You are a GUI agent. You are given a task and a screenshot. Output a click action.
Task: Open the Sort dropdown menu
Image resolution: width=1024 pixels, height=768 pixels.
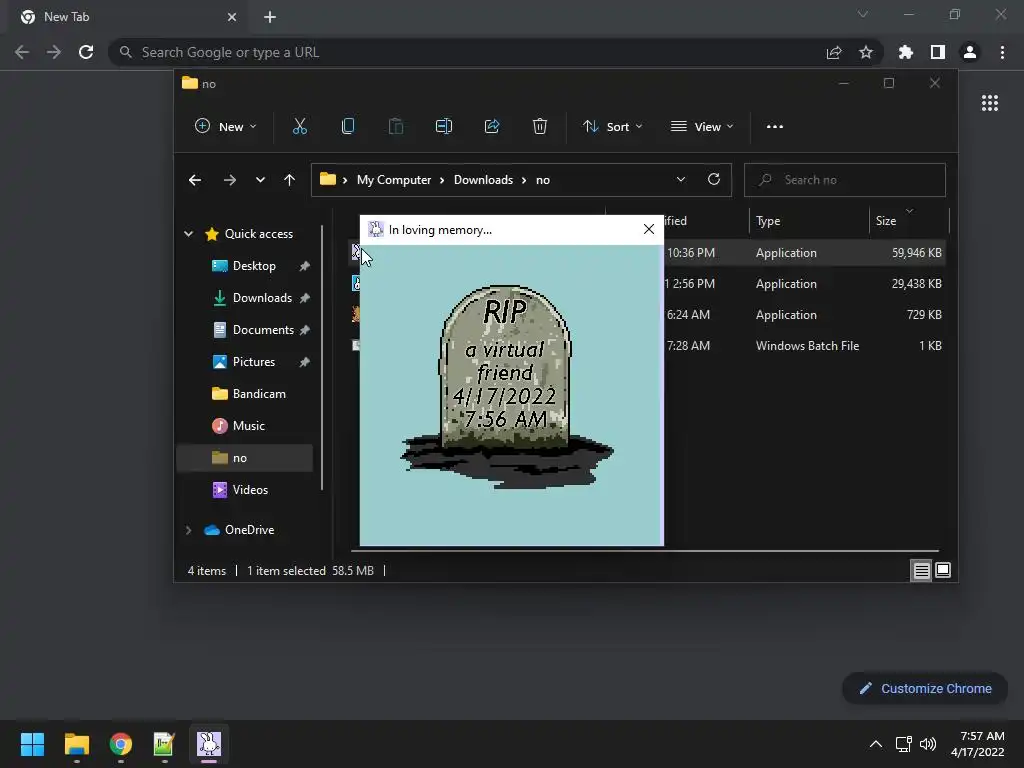(612, 126)
